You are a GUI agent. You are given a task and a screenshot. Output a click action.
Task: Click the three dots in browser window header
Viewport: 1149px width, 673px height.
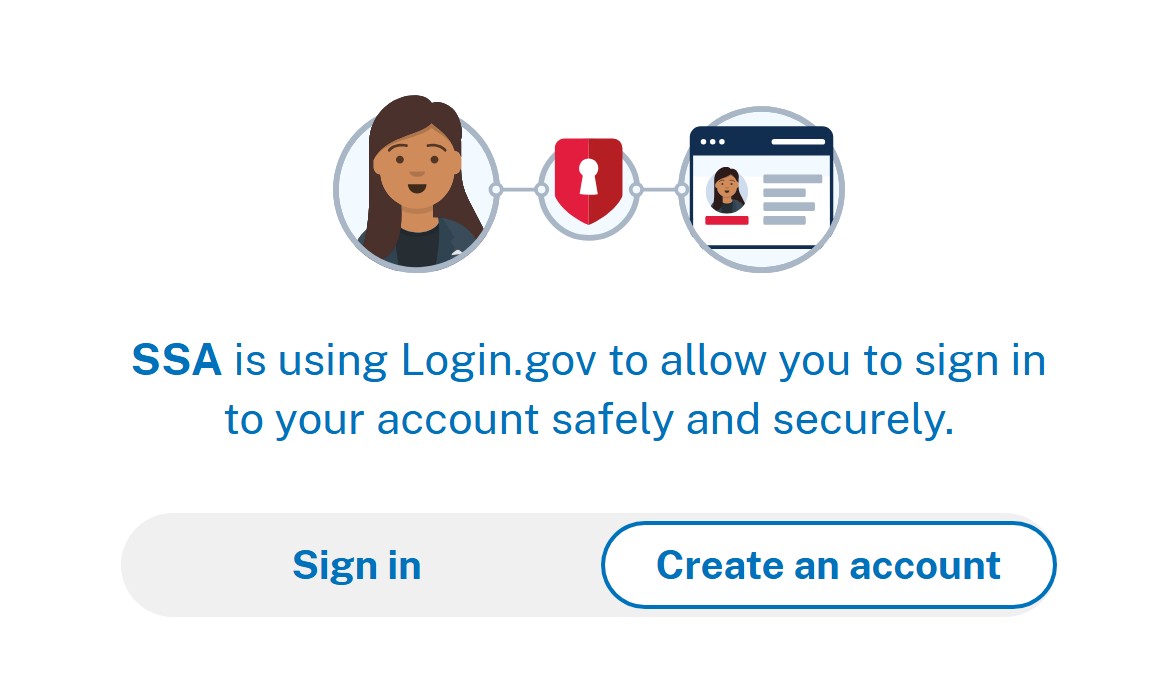[x=712, y=141]
